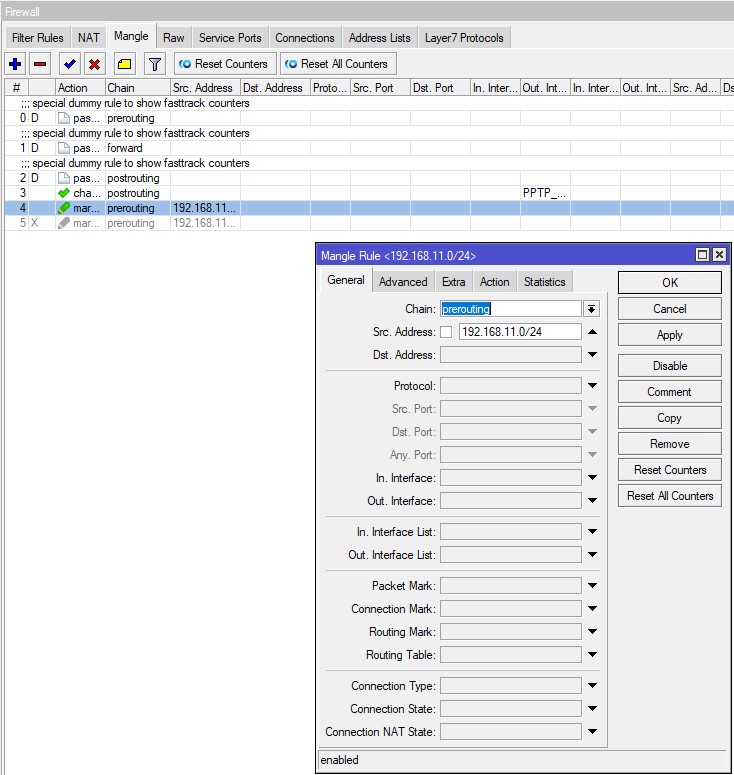The image size is (734, 775).
Task: Expand In. Interface field
Action: pyautogui.click(x=592, y=477)
